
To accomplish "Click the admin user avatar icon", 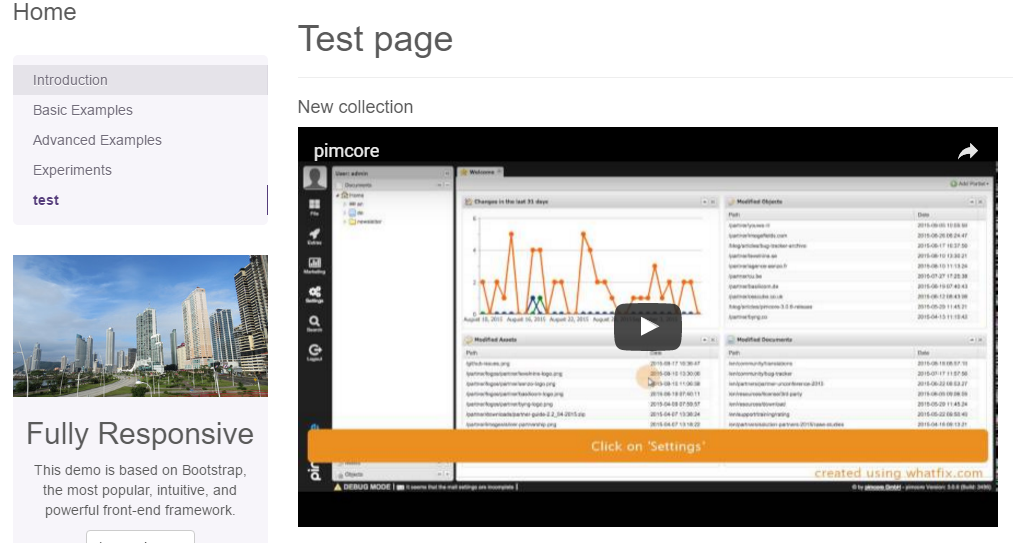I will [315, 178].
